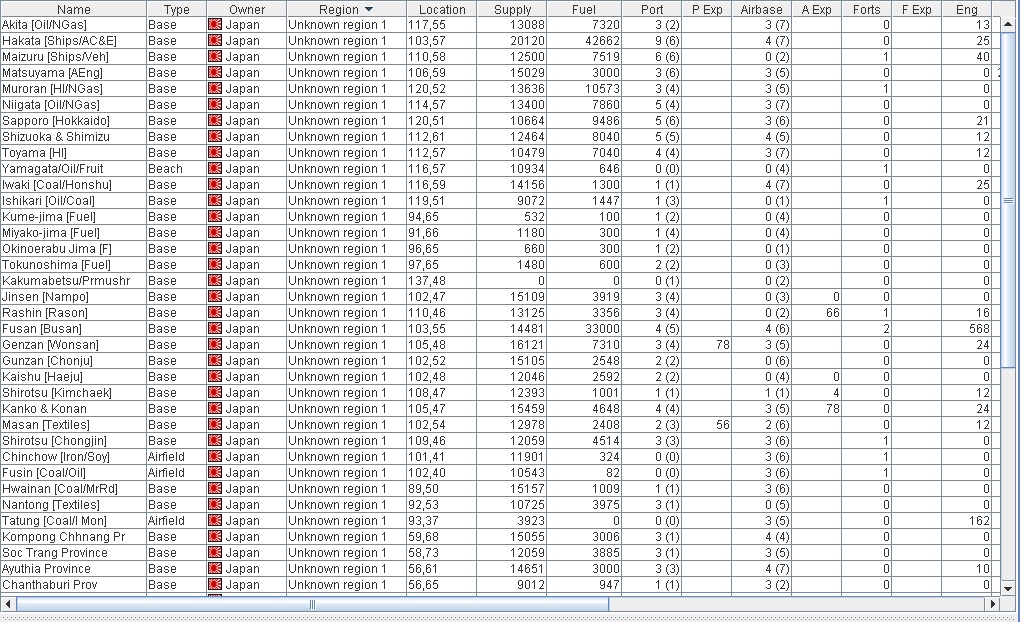Click Japan flag in Tatung row

[x=215, y=521]
